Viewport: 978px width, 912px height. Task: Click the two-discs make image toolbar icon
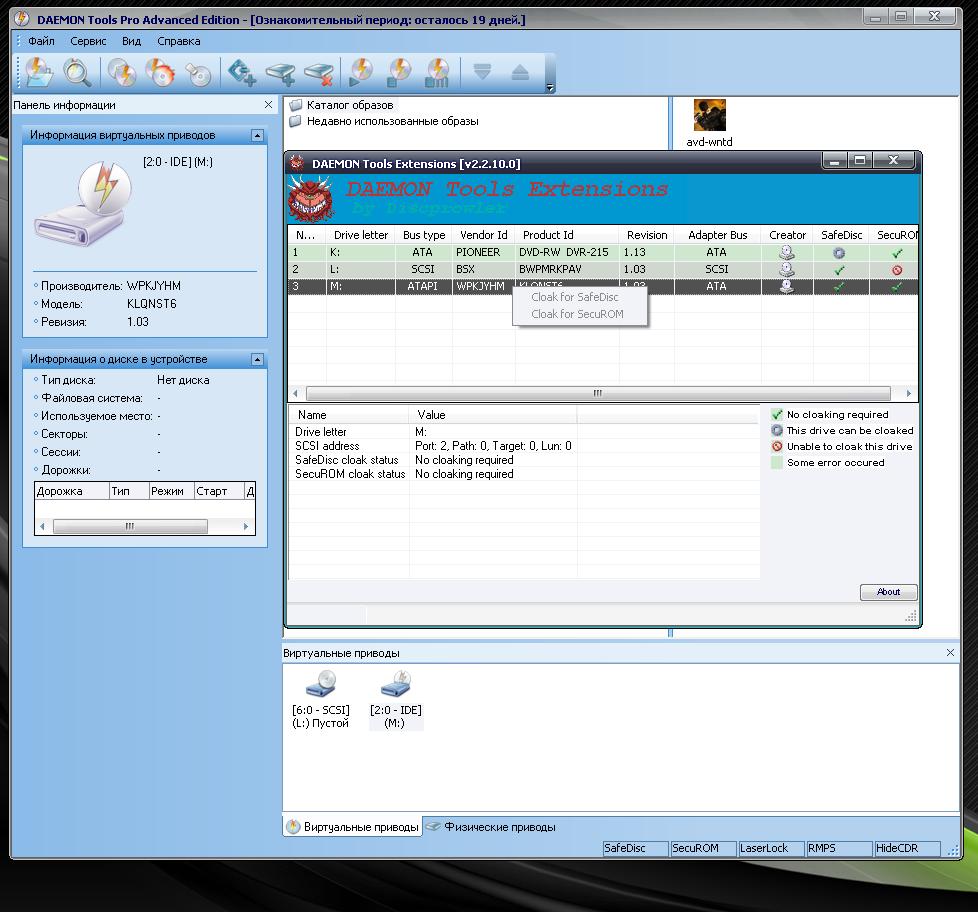pyautogui.click(x=122, y=72)
